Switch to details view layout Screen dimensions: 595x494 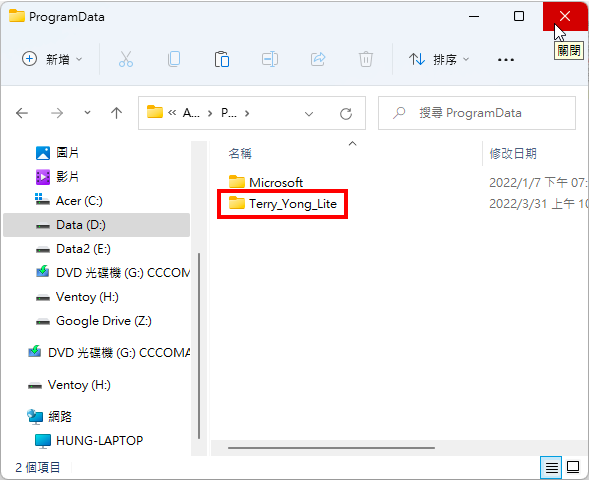pos(551,467)
